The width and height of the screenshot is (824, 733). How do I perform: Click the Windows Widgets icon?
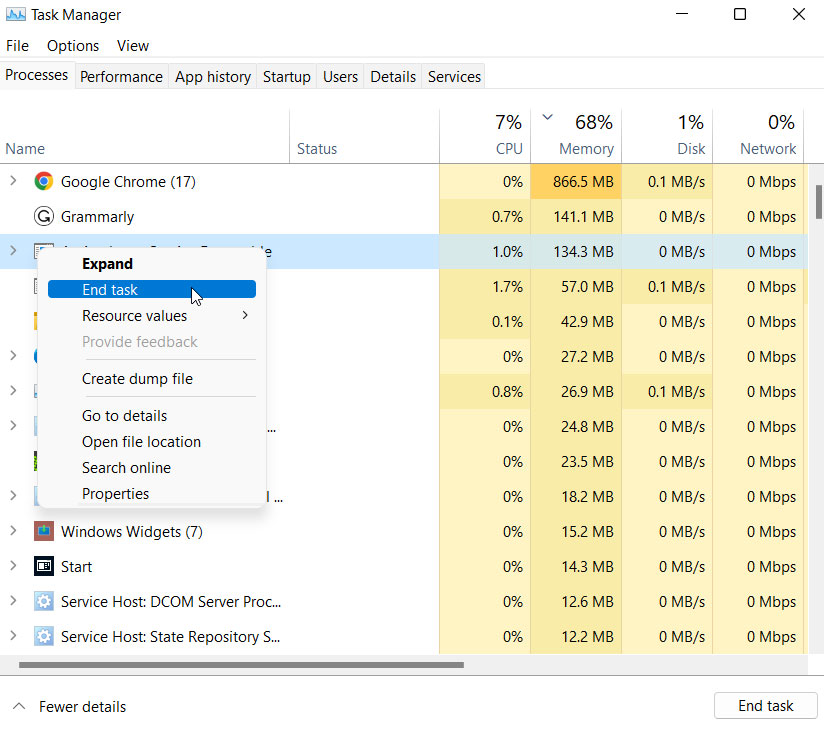[x=44, y=531]
